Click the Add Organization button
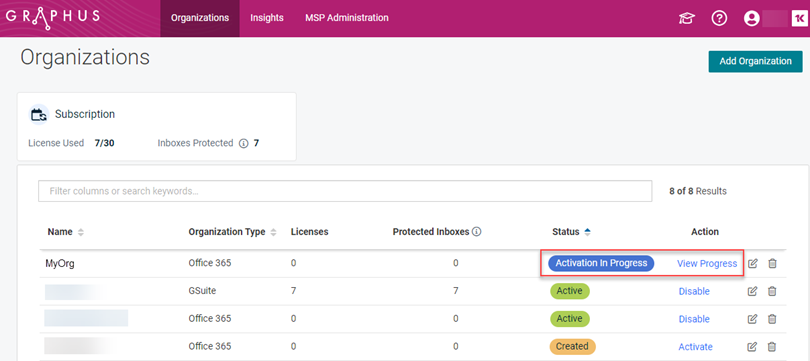This screenshot has width=810, height=361. [755, 61]
